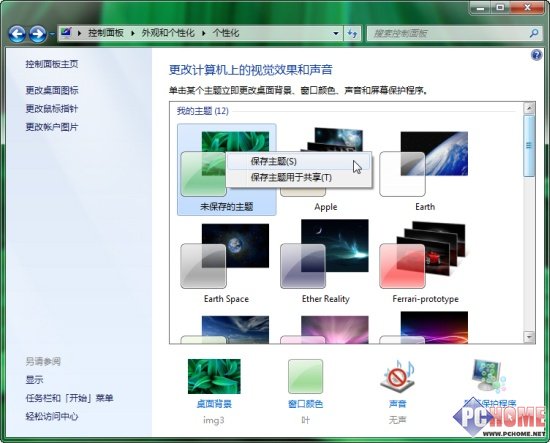This screenshot has width=550, height=443.
Task: Open 显示 link under 另请参阅
Action: pyautogui.click(x=34, y=380)
